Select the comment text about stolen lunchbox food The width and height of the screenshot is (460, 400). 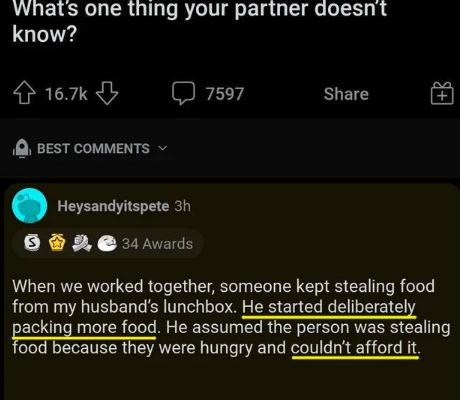[231, 317]
